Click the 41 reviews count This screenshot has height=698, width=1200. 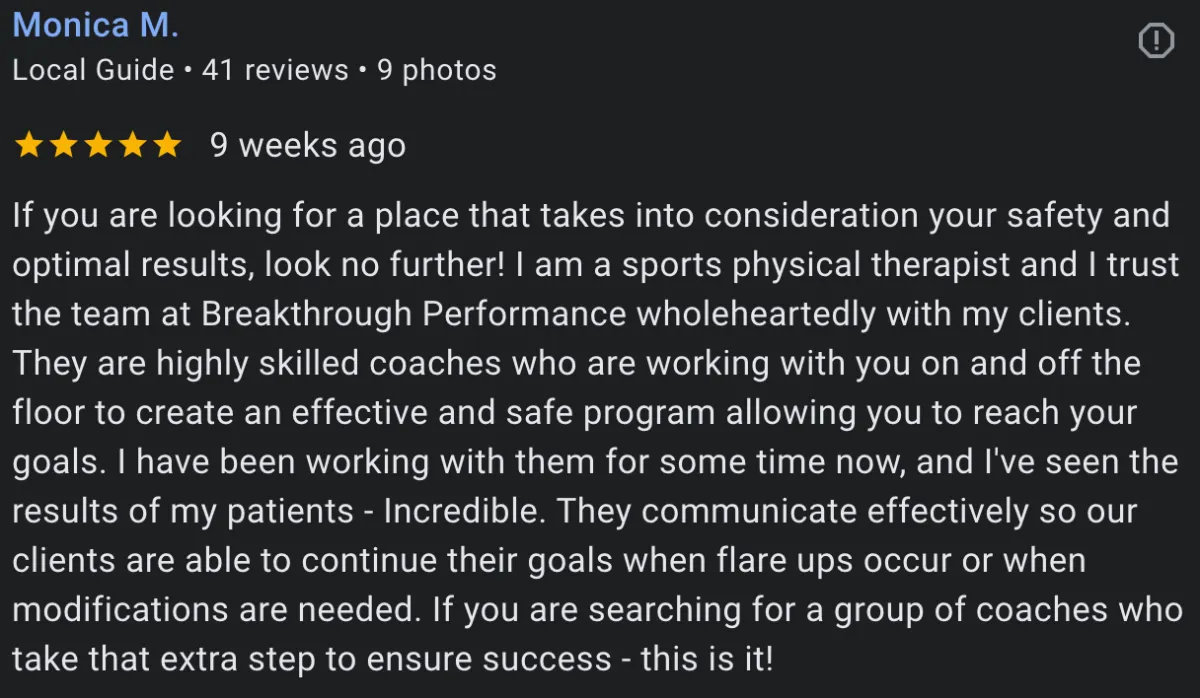click(x=275, y=70)
